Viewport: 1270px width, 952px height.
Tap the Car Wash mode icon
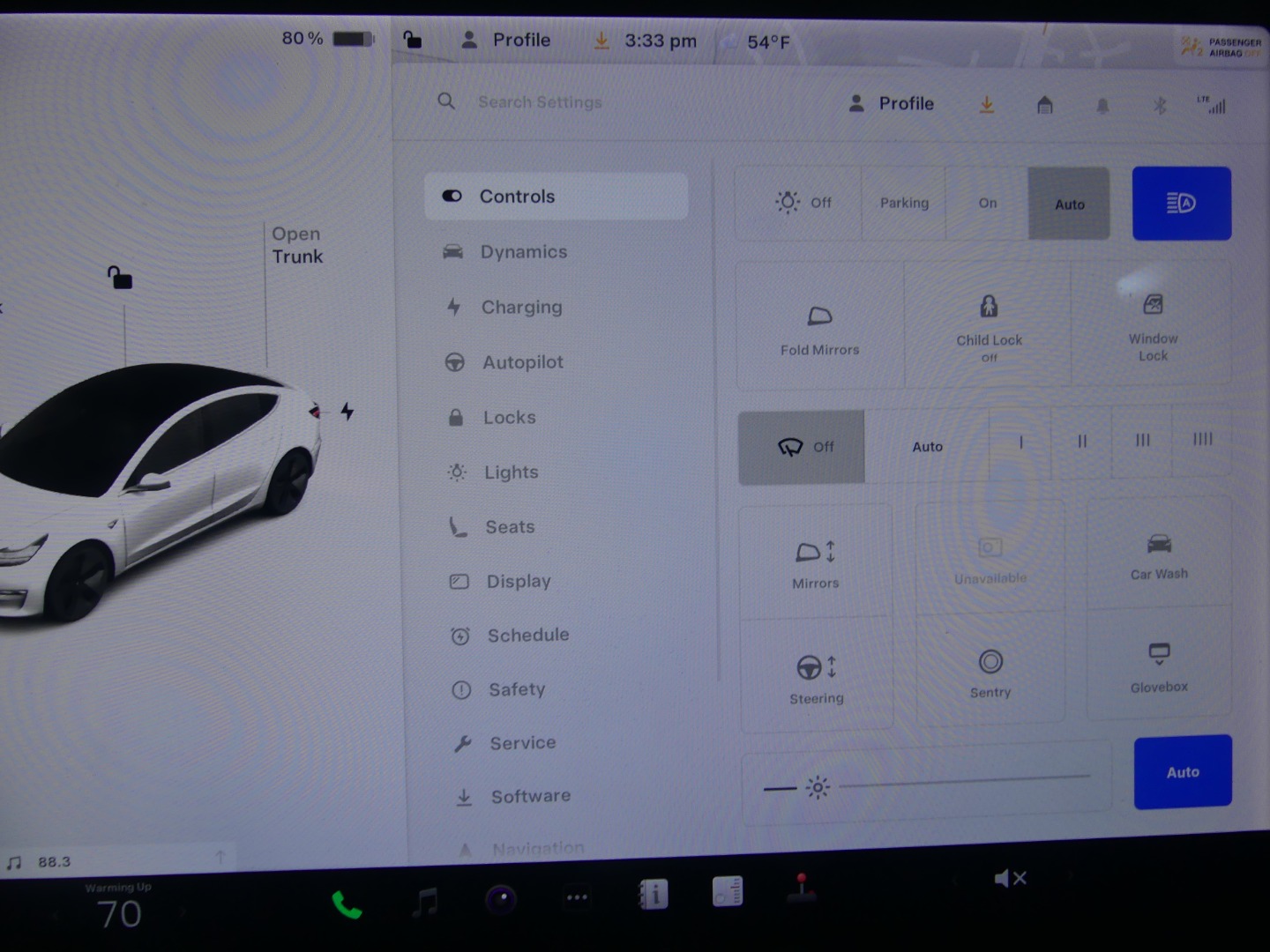1158,545
